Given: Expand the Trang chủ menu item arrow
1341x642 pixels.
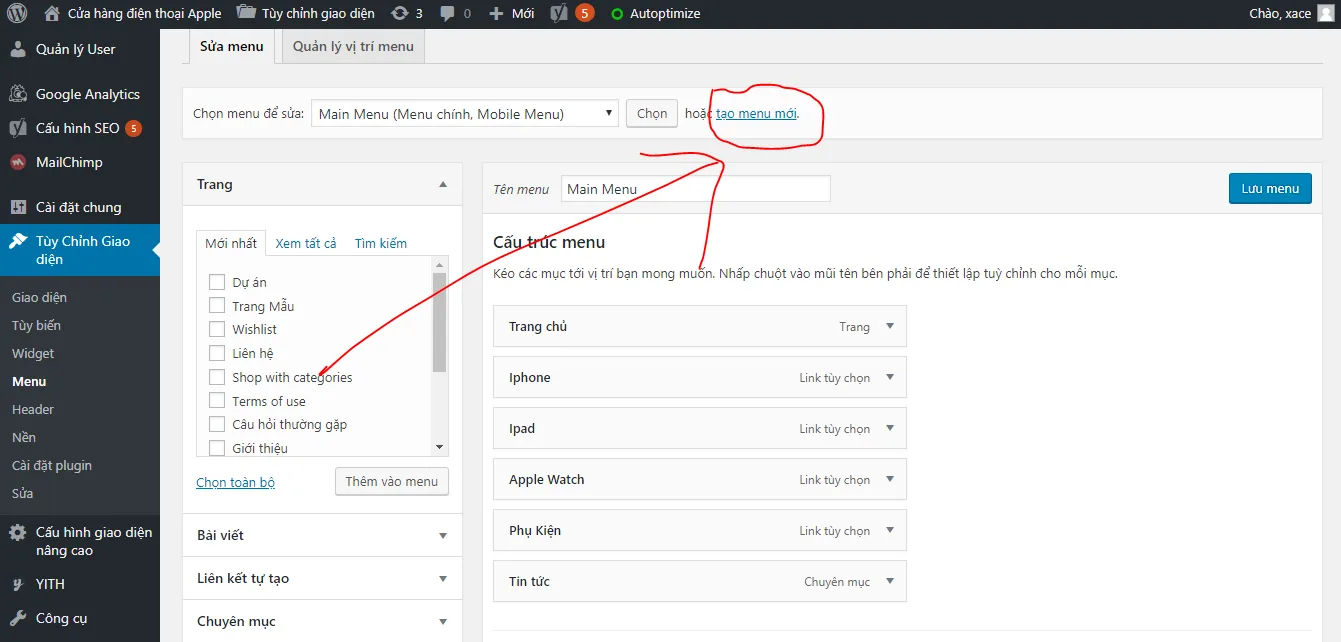Looking at the screenshot, I should coord(890,326).
